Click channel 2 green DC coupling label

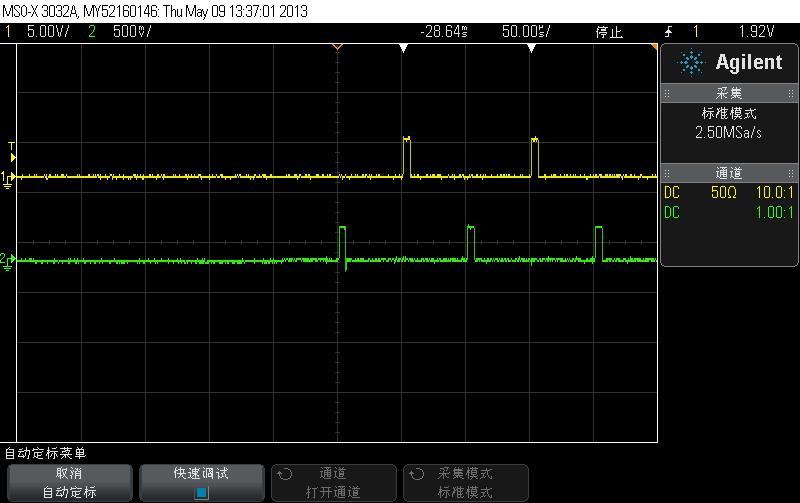tap(672, 212)
